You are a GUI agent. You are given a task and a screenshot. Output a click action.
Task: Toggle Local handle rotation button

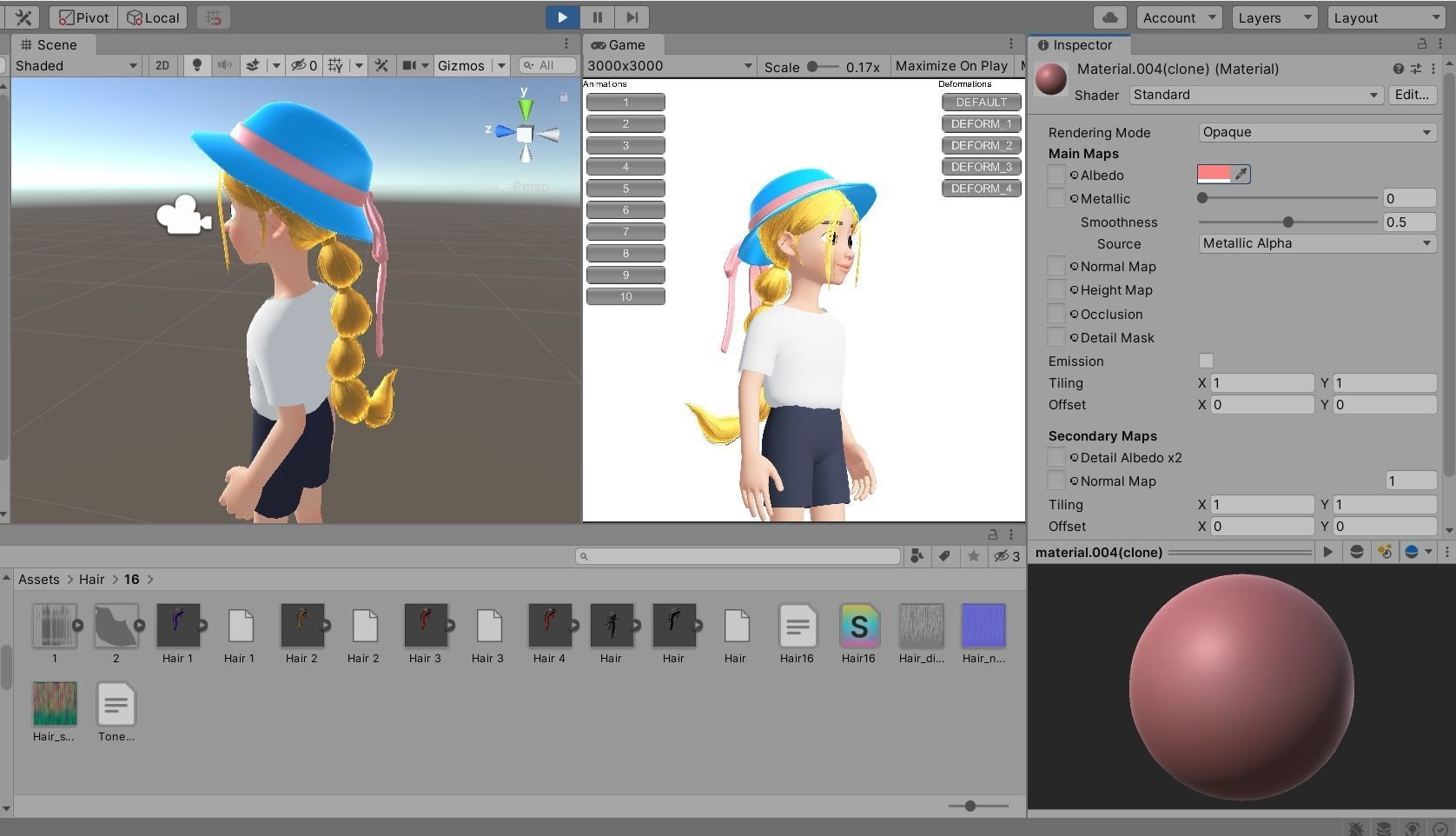[x=153, y=17]
